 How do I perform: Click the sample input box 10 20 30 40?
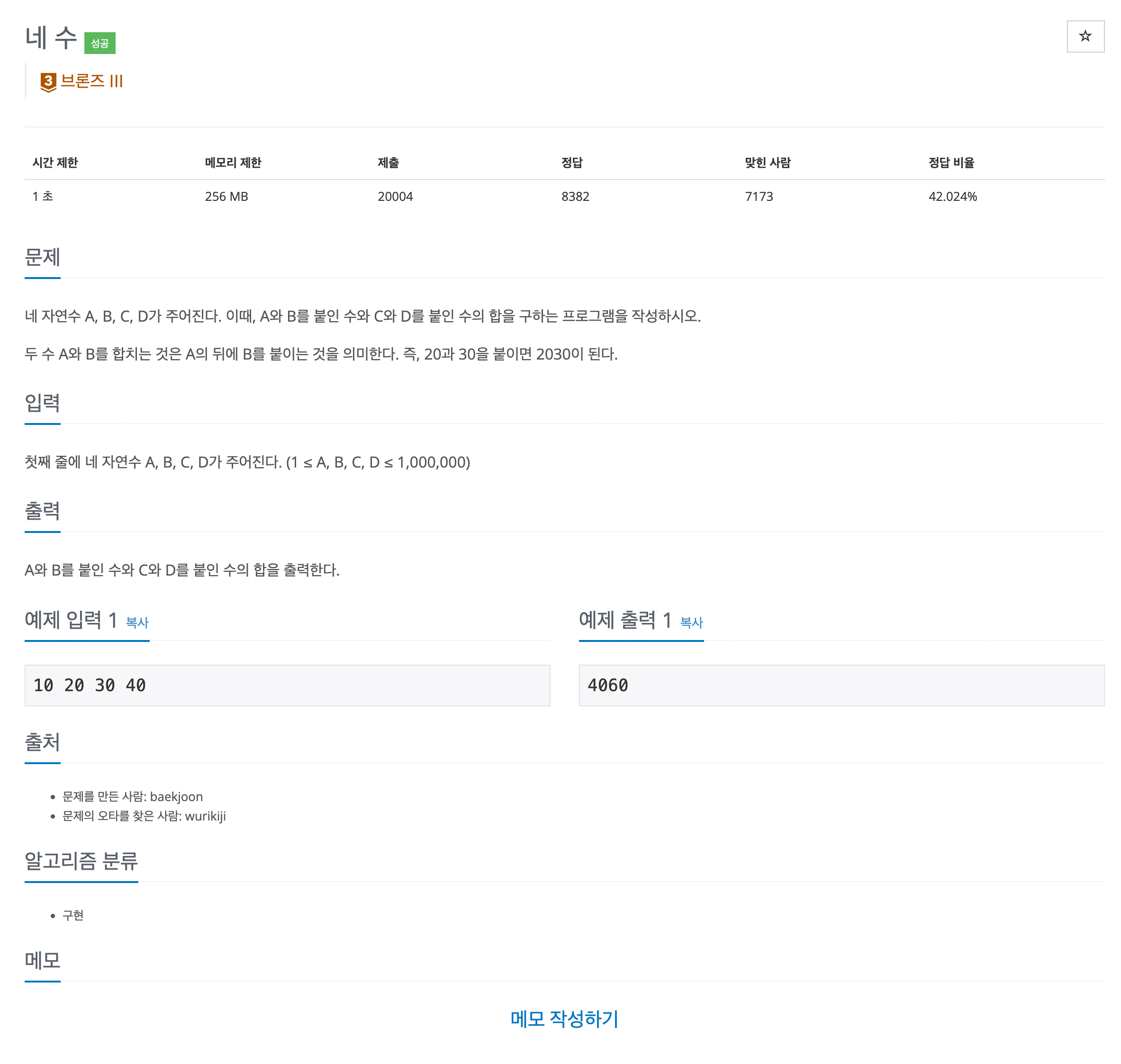[287, 685]
